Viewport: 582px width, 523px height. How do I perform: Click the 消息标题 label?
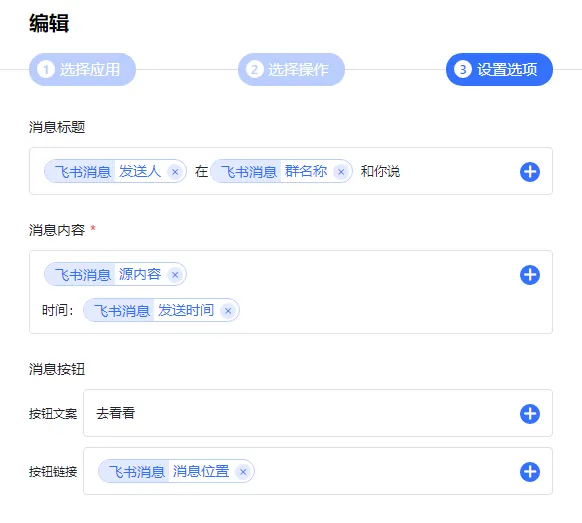(57, 127)
